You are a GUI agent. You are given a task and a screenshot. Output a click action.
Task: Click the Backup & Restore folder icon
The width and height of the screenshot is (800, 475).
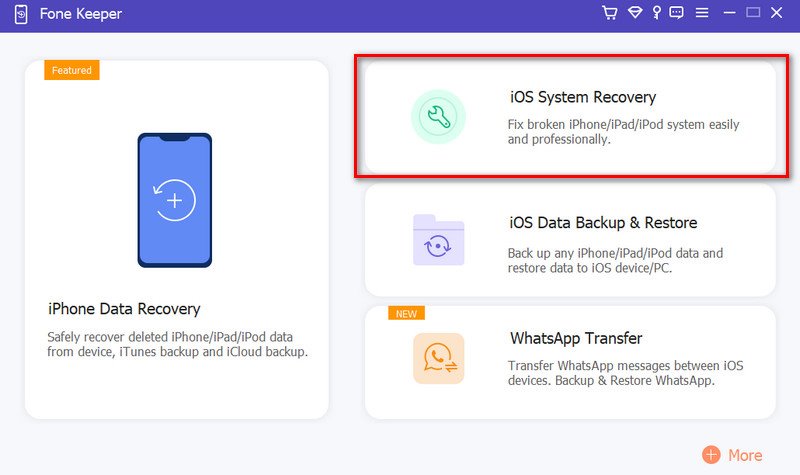438,240
